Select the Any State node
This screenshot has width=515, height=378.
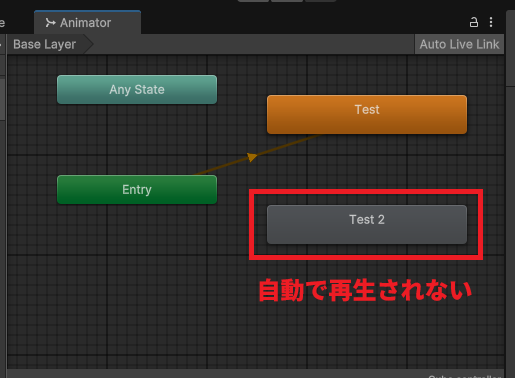coord(137,89)
